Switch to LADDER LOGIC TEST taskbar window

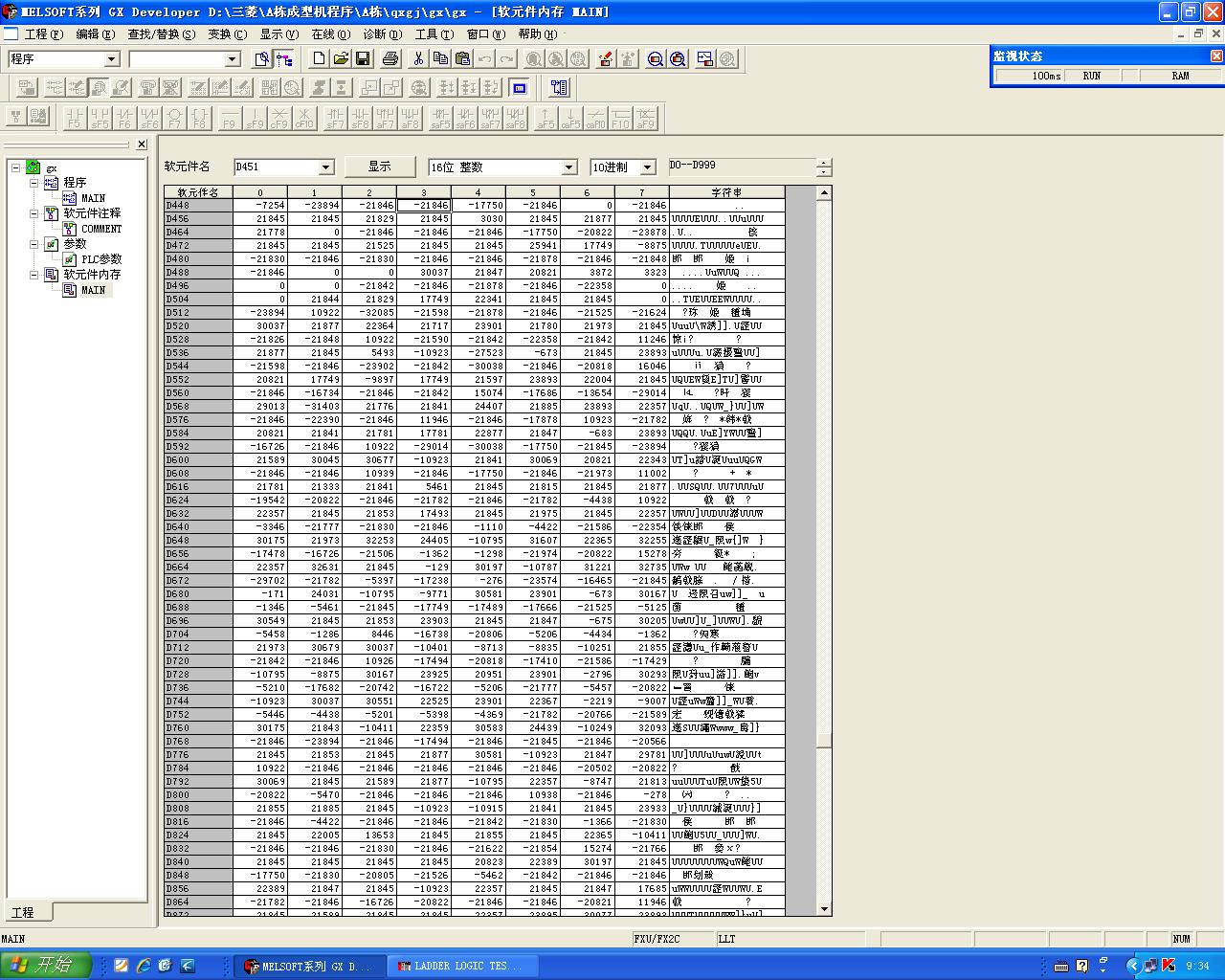[463, 966]
